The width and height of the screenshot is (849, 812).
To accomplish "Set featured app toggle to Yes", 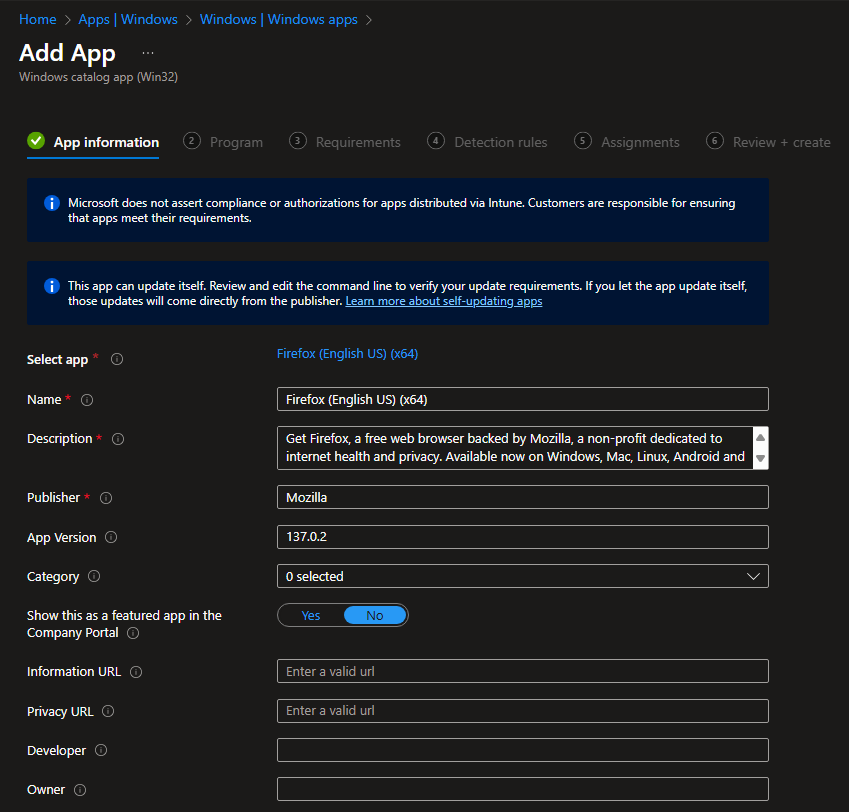I will point(311,615).
